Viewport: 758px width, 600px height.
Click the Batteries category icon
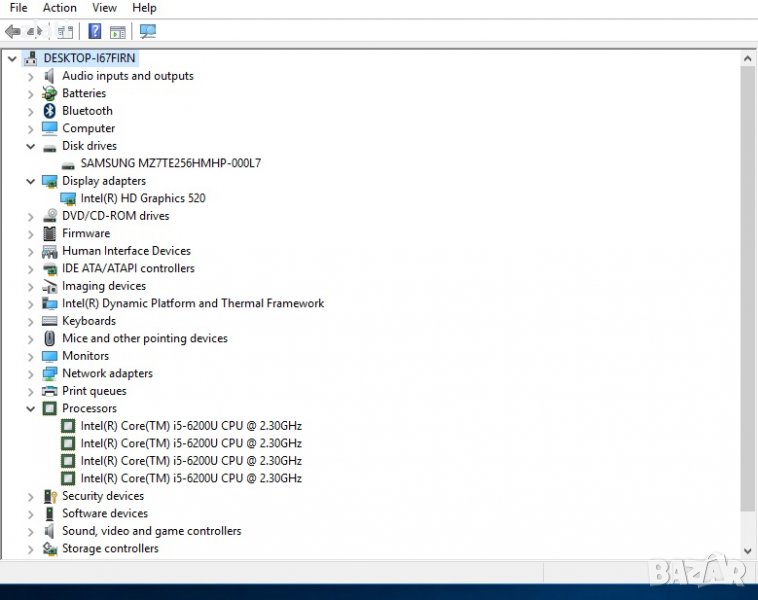pos(50,93)
